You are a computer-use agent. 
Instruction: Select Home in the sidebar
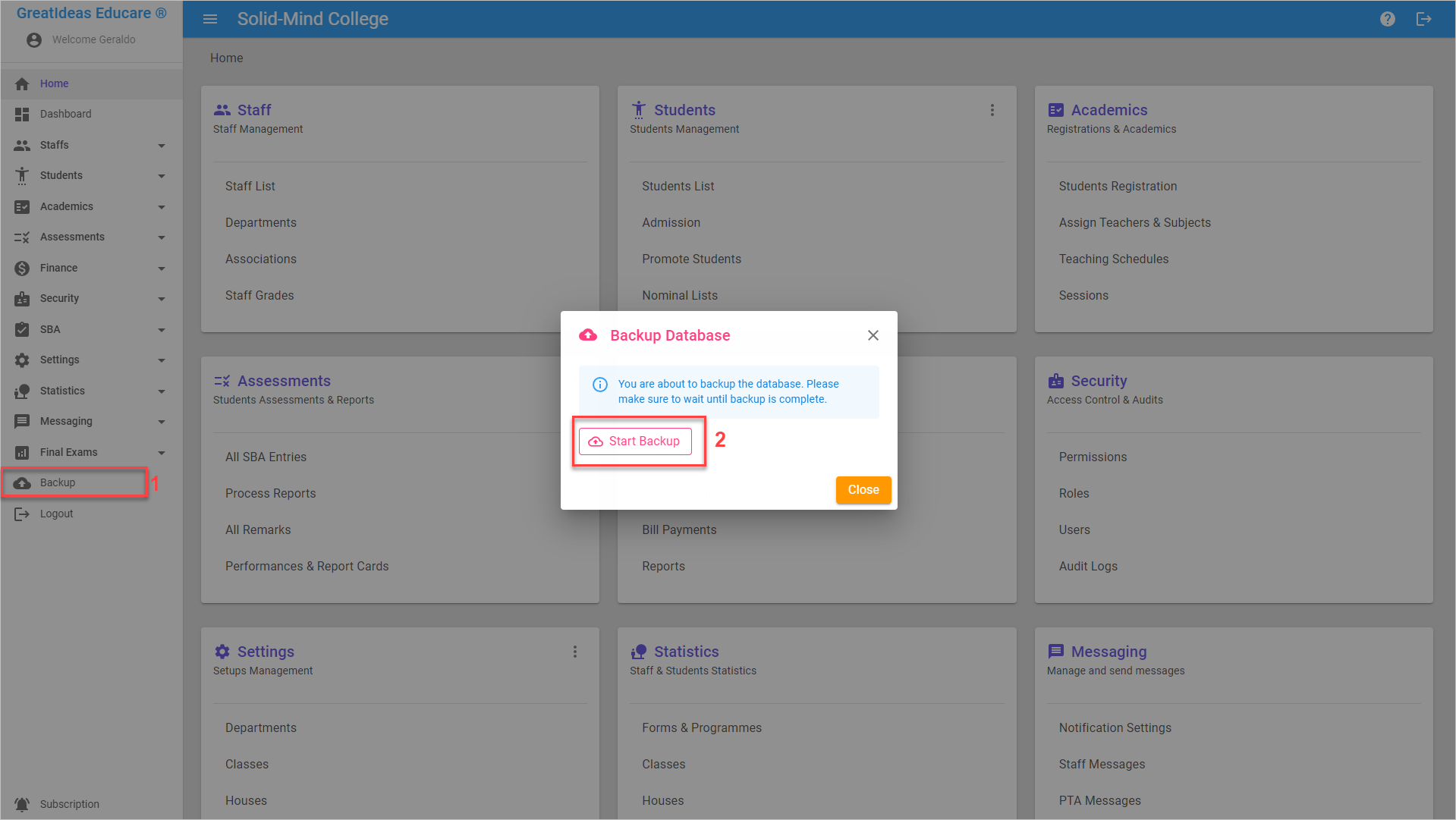55,84
